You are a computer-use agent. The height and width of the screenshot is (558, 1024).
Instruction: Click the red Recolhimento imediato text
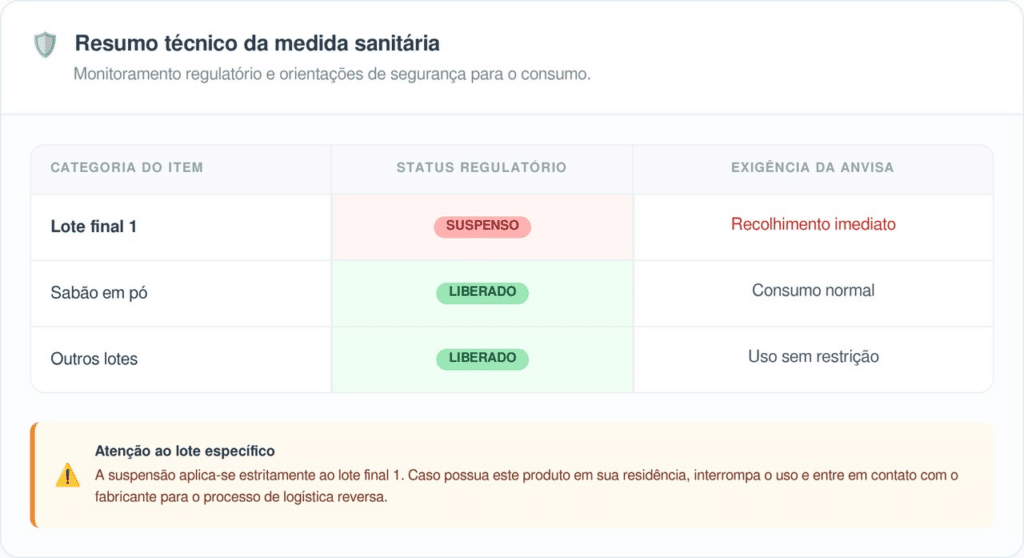(813, 224)
